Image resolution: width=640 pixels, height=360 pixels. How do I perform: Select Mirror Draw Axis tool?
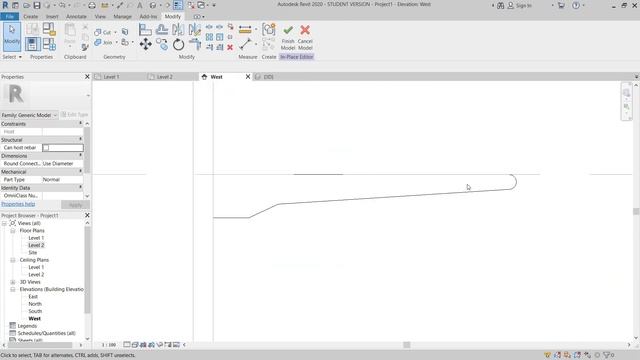[195, 29]
